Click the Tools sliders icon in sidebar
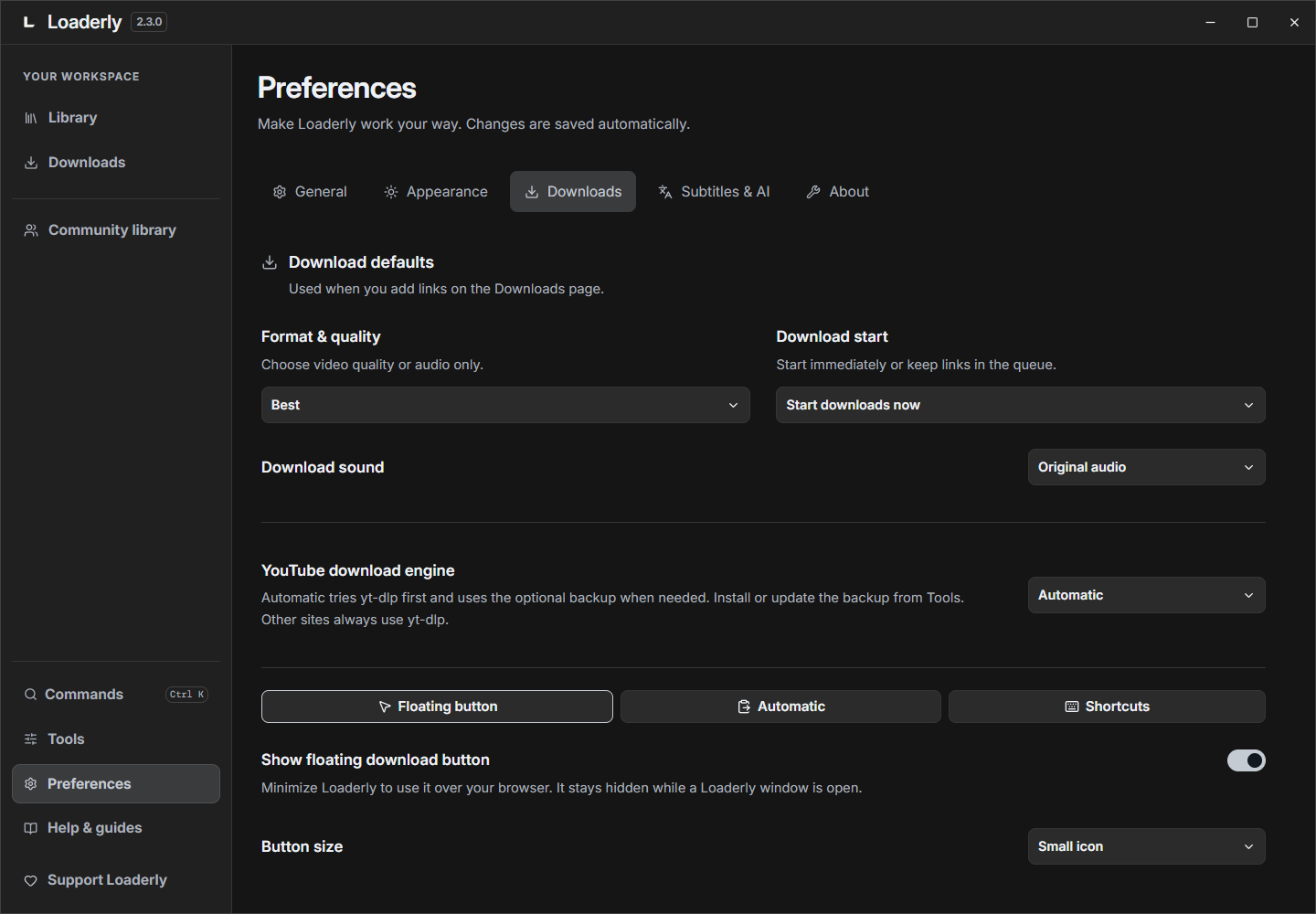Screen dimensions: 1316x914 tap(31, 739)
